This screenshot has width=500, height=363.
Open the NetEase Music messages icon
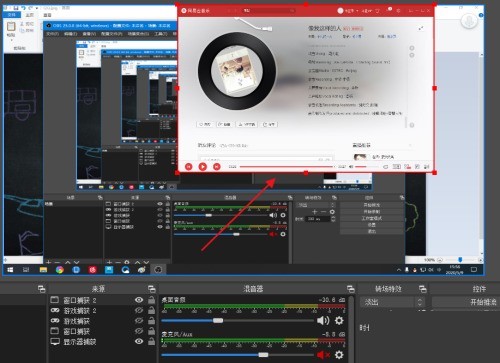tap(388, 10)
